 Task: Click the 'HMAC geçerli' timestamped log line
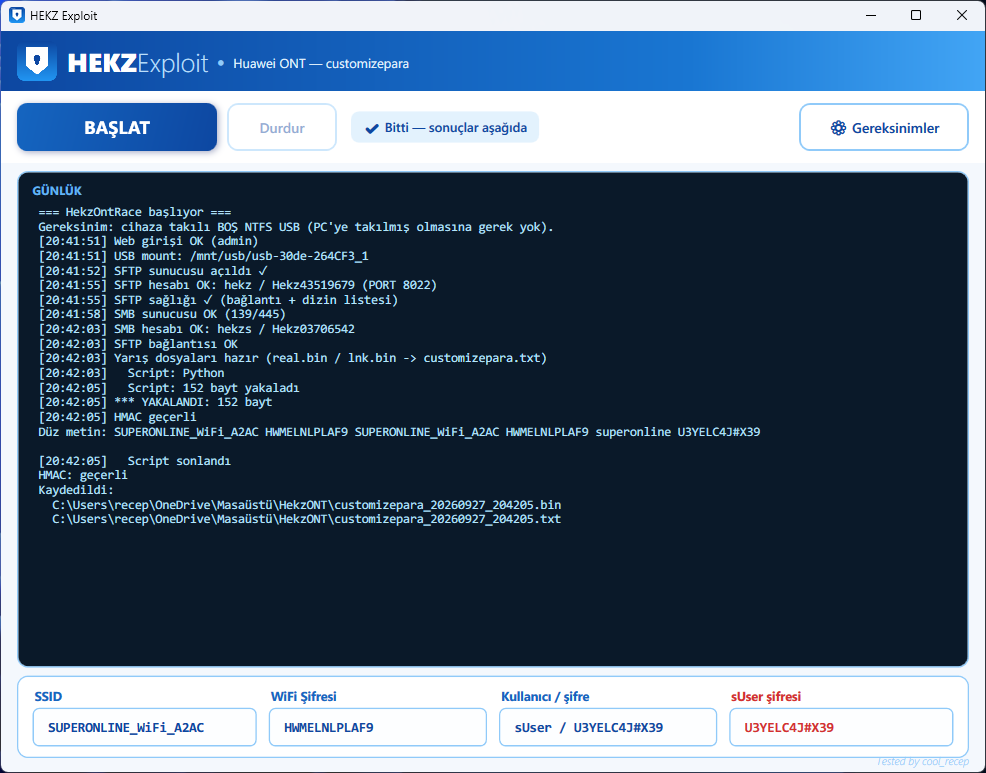point(118,417)
